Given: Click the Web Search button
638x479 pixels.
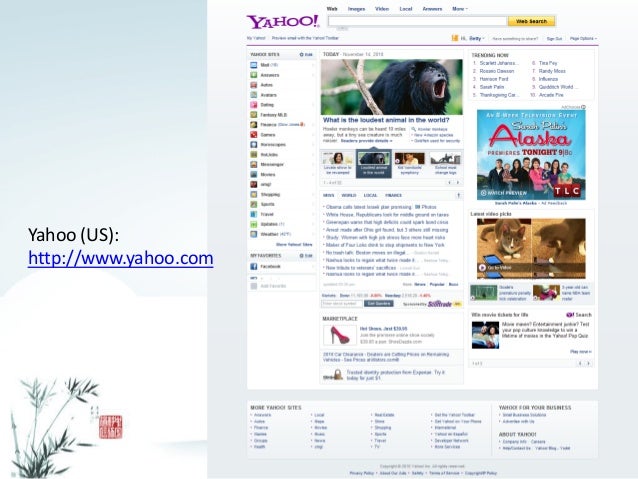Looking at the screenshot, I should click(531, 21).
